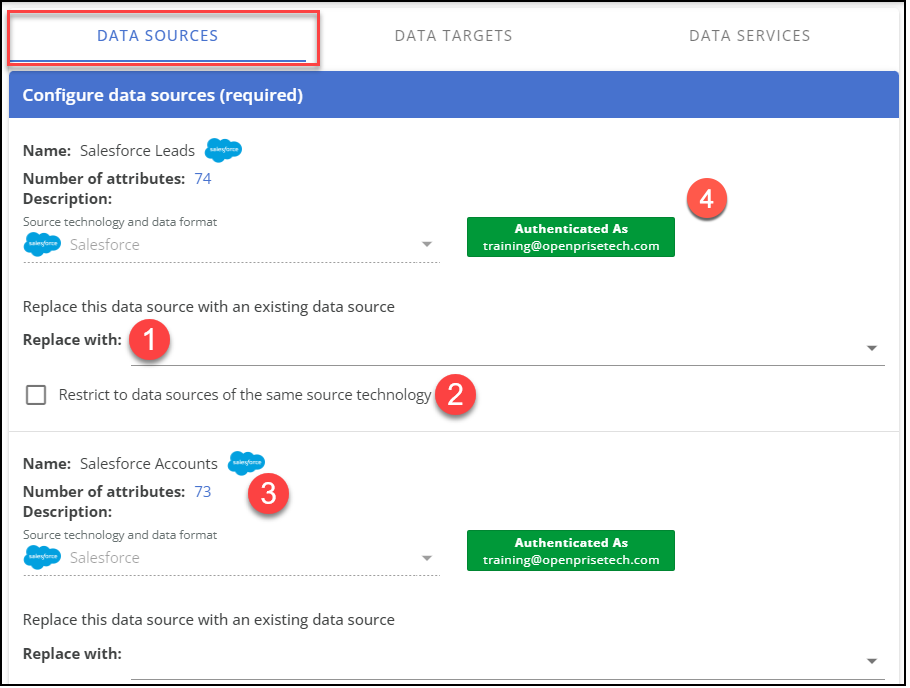Screen dimensions: 910x688
Task: Switch to the Data Sources tab
Action: point(157,36)
